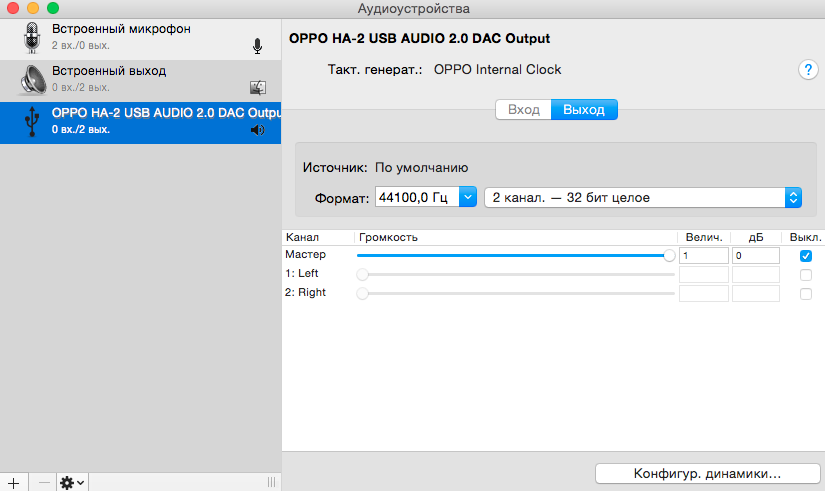825x491 pixels.
Task: Open the gear actions menu
Action: pyautogui.click(x=72, y=483)
